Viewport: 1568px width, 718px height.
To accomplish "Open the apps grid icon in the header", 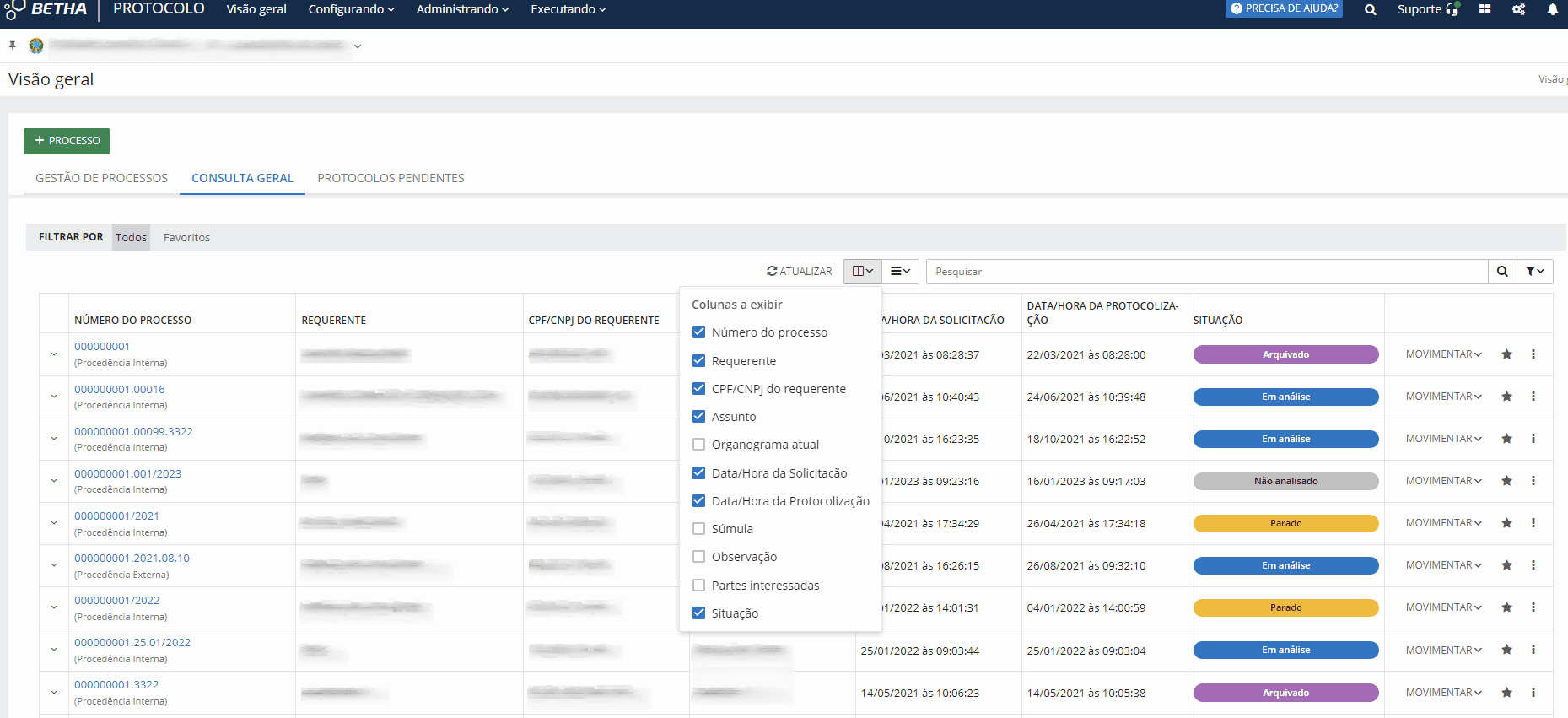I will tap(1484, 9).
